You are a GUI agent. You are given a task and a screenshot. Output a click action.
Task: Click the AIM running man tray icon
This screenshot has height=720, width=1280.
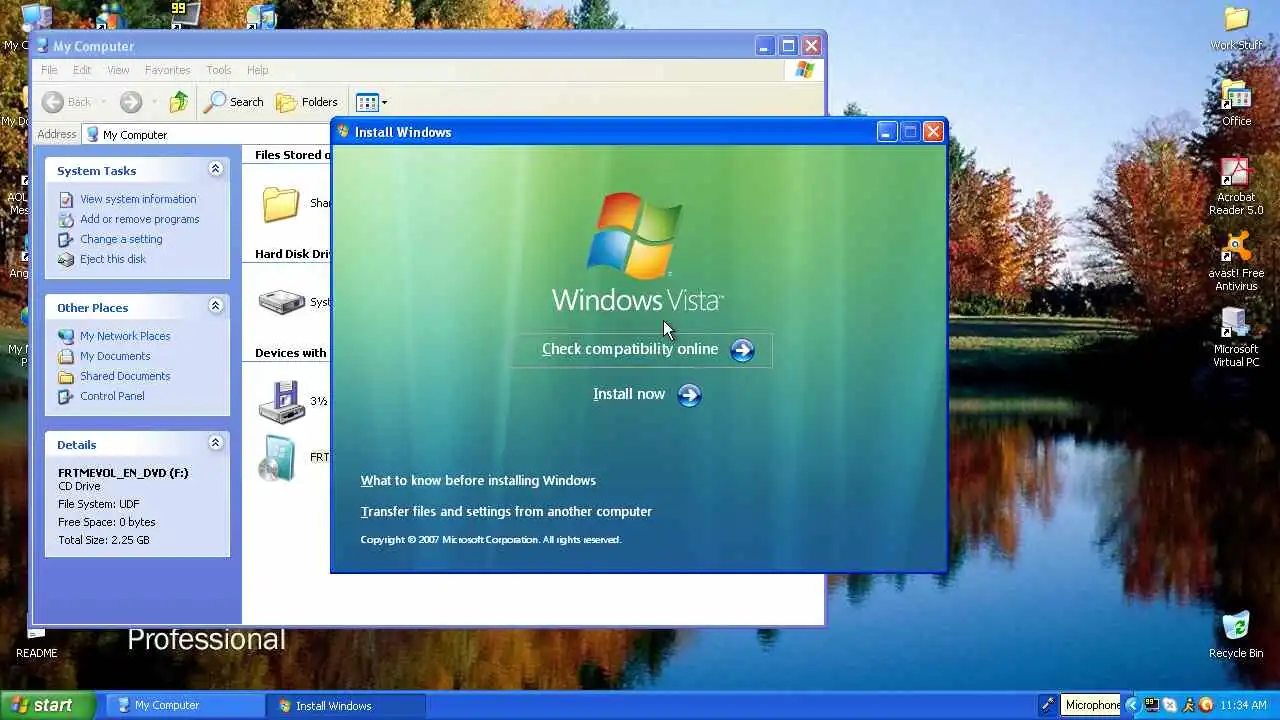[x=1187, y=705]
